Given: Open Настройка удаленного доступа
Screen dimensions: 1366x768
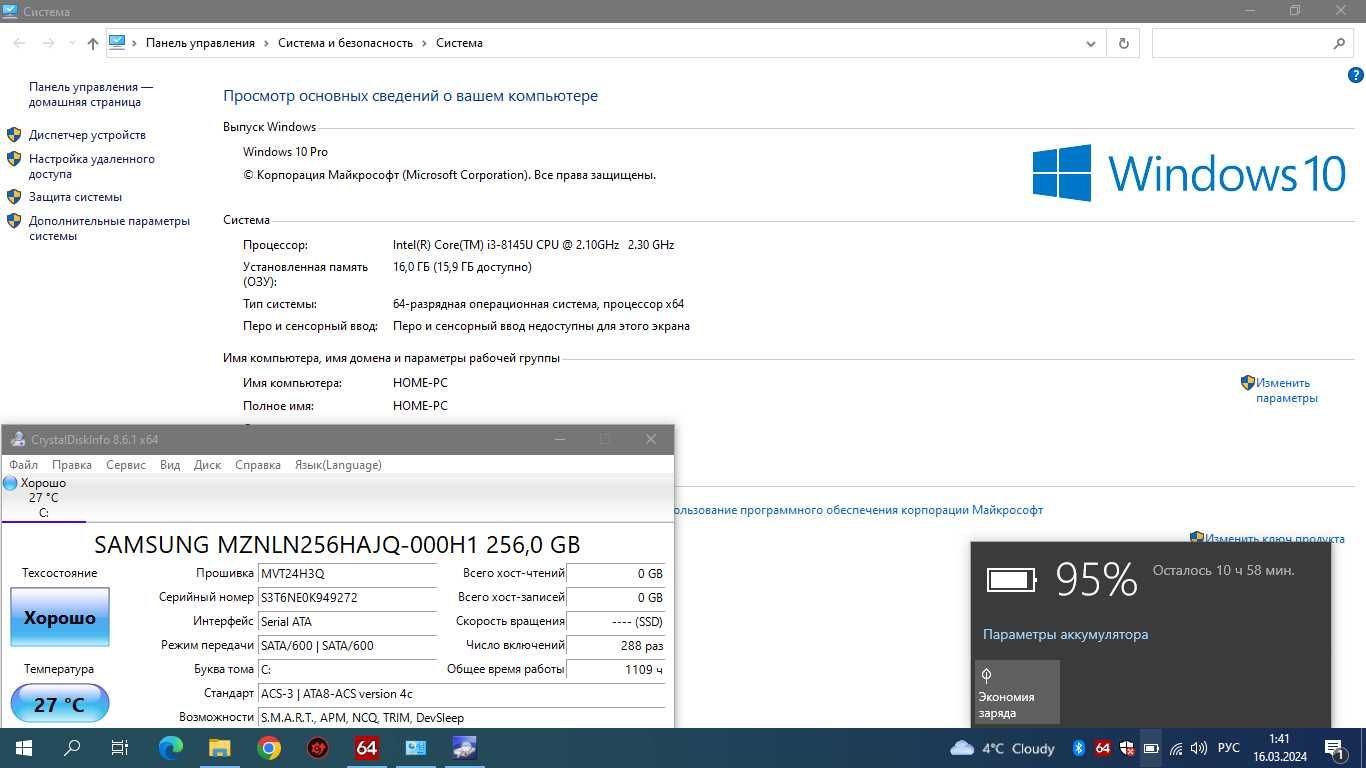Looking at the screenshot, I should tap(91, 166).
